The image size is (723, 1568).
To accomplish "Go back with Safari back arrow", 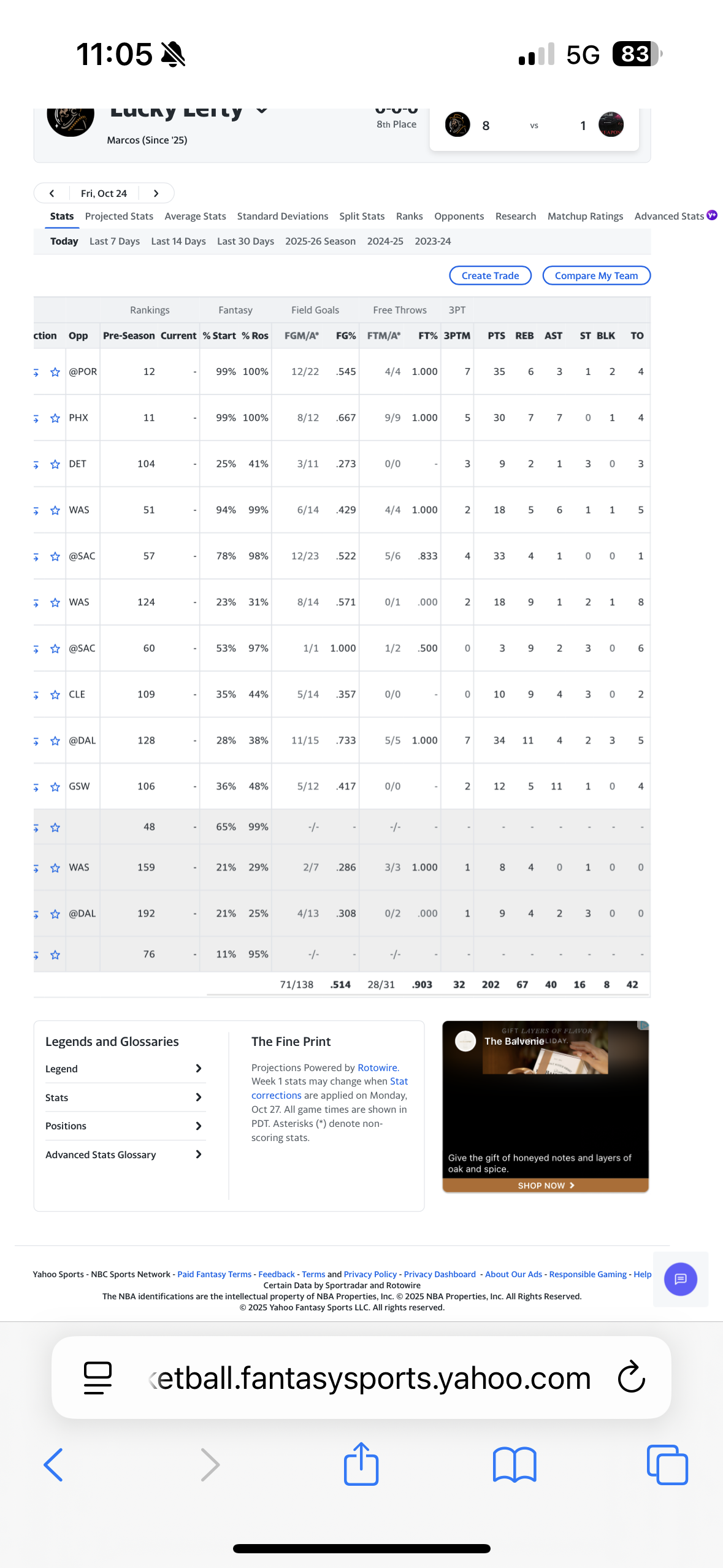I will pos(54,1465).
